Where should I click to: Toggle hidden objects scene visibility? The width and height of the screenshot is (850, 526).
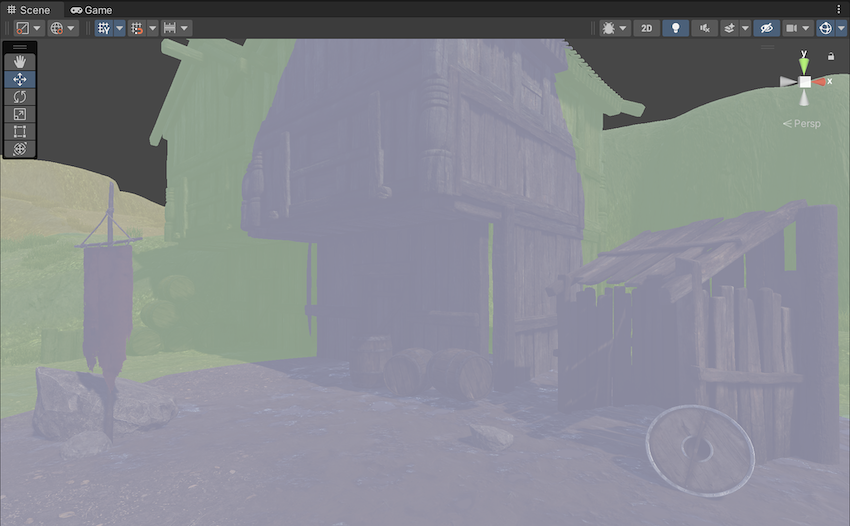click(766, 28)
